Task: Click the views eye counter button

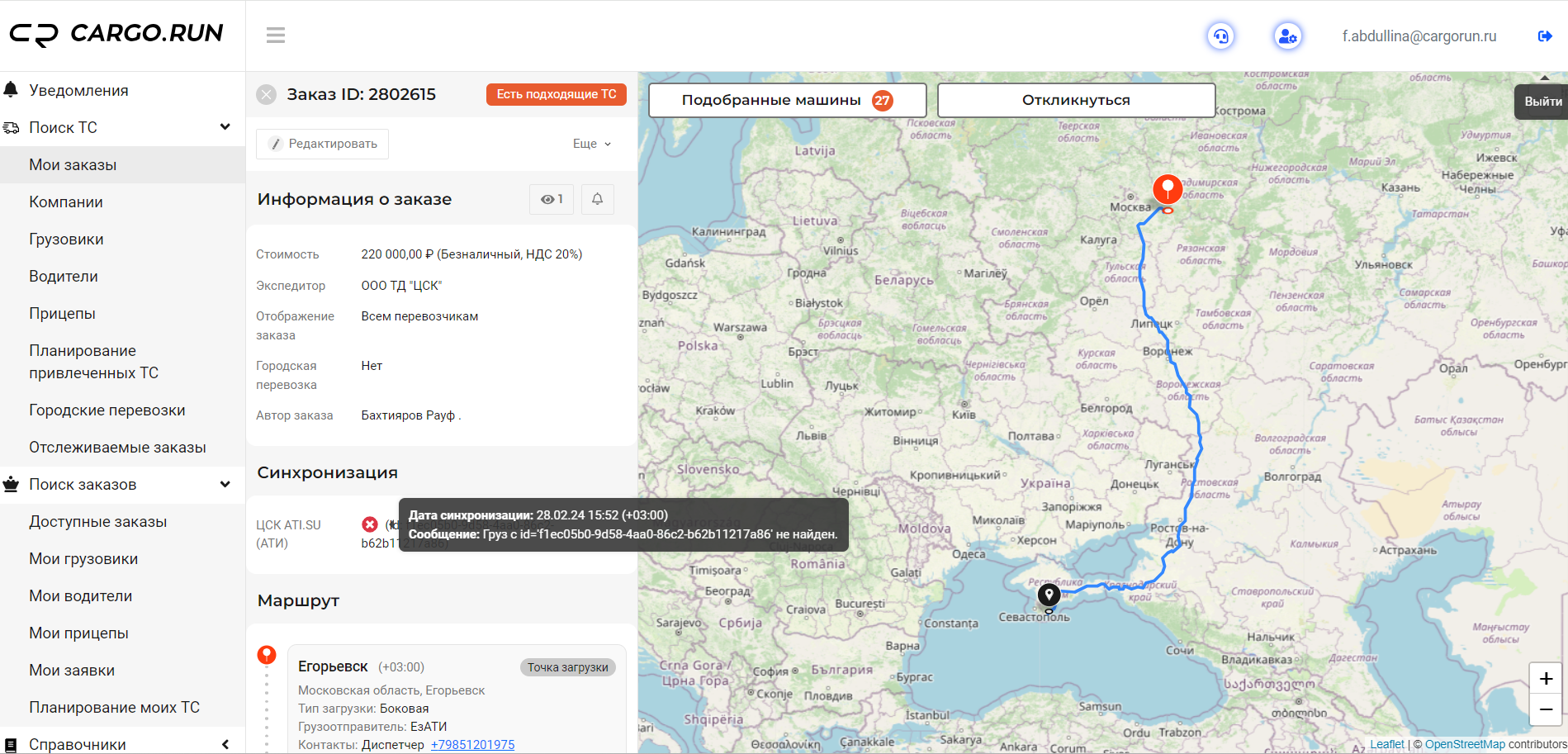Action: pos(552,199)
